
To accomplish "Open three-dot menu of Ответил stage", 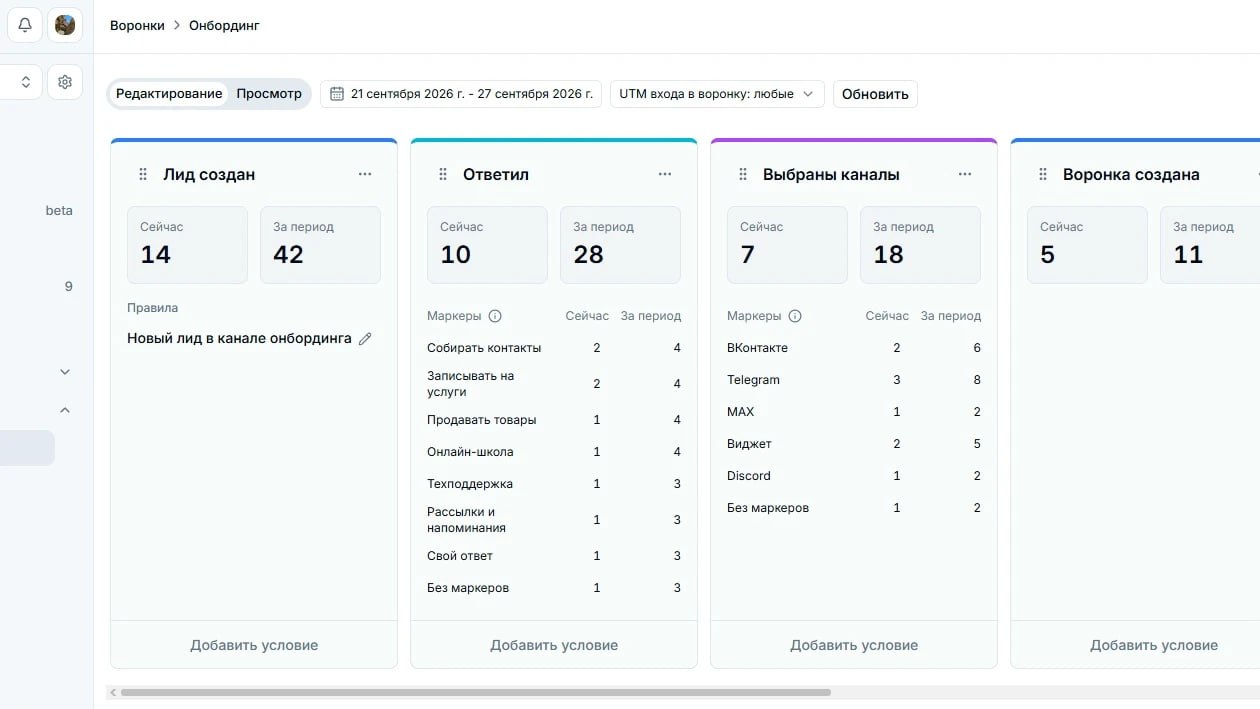I will pos(665,174).
